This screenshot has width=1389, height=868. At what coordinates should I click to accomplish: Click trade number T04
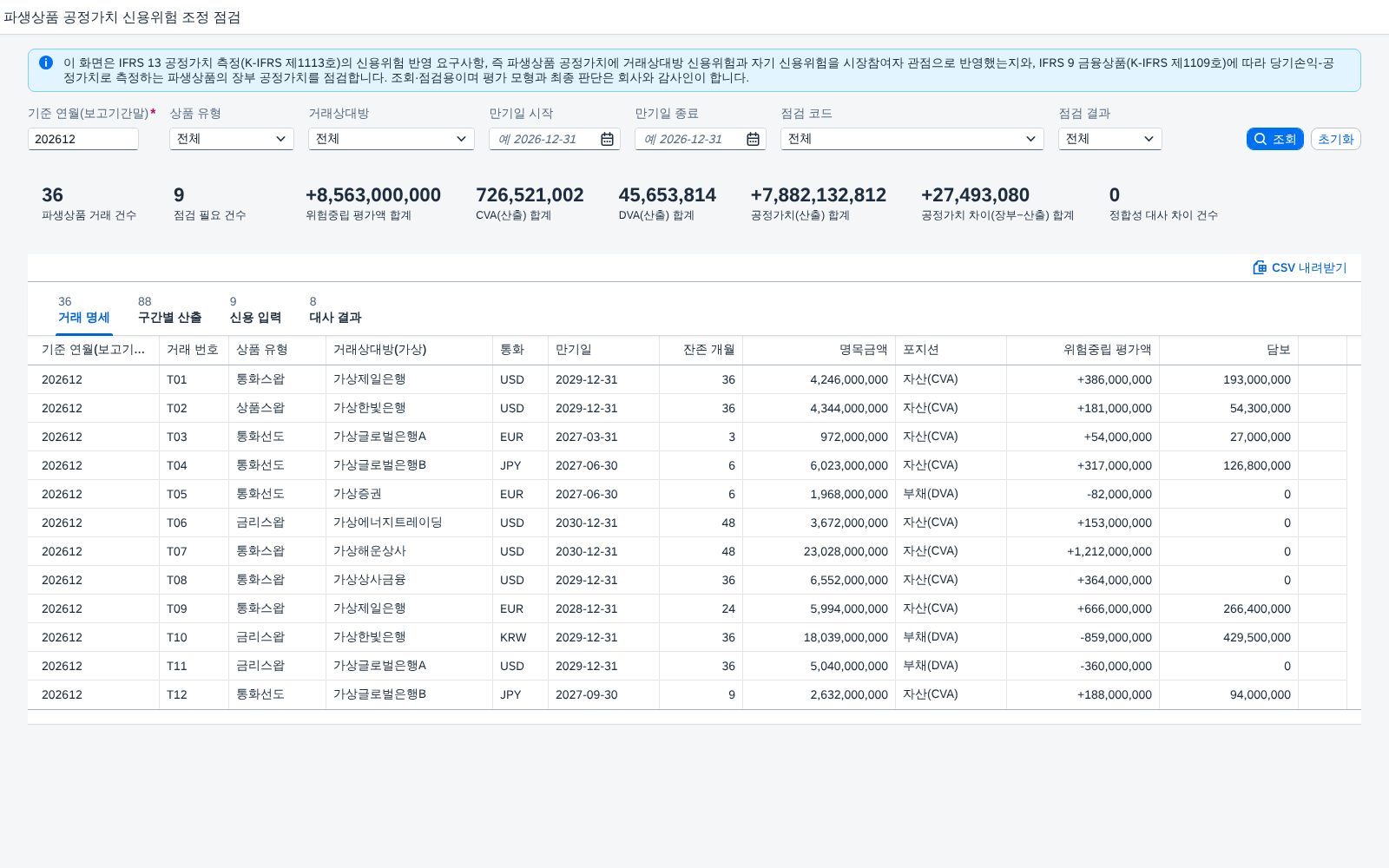tap(177, 465)
